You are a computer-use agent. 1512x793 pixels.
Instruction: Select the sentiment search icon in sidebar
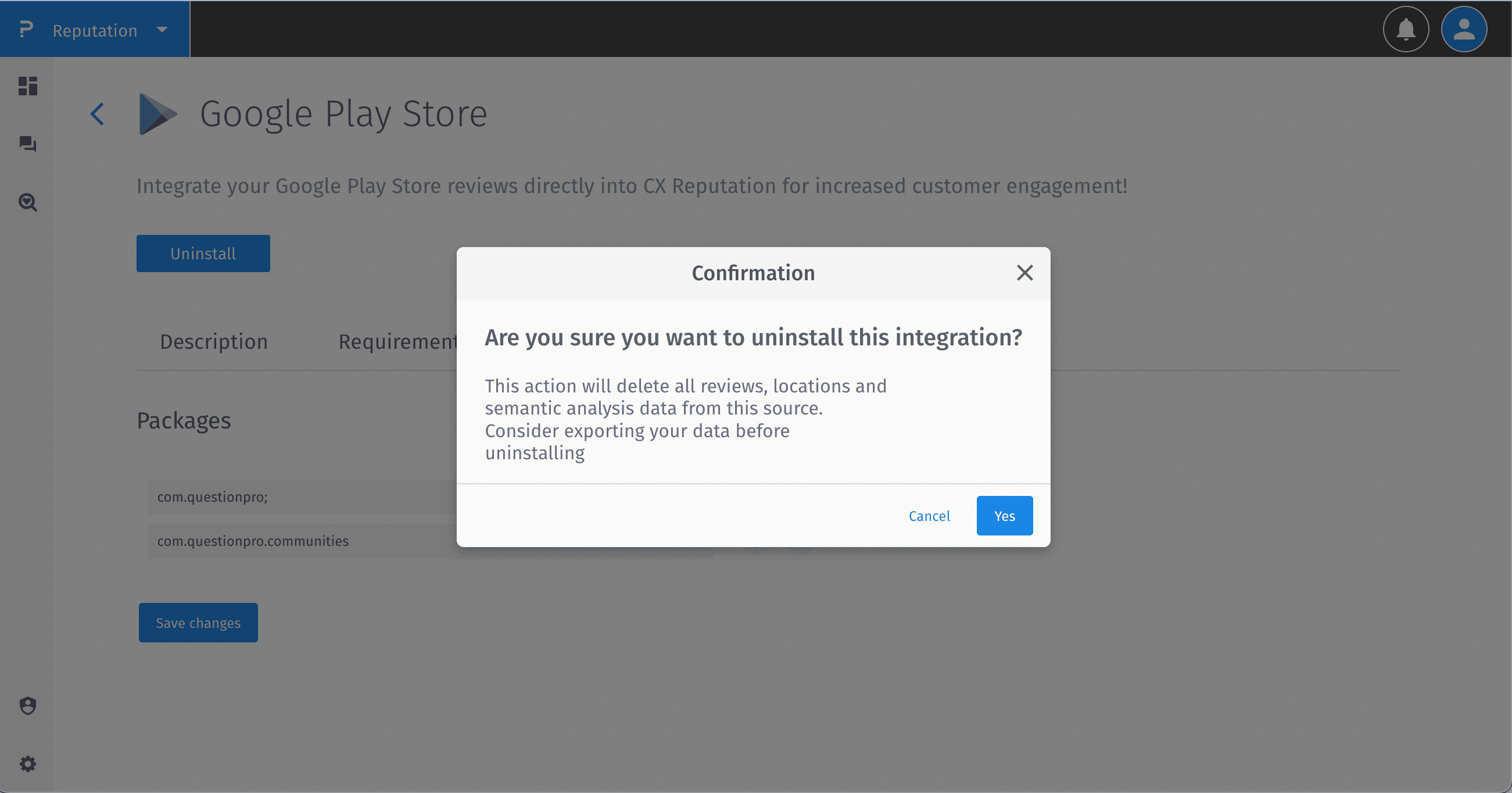point(27,203)
